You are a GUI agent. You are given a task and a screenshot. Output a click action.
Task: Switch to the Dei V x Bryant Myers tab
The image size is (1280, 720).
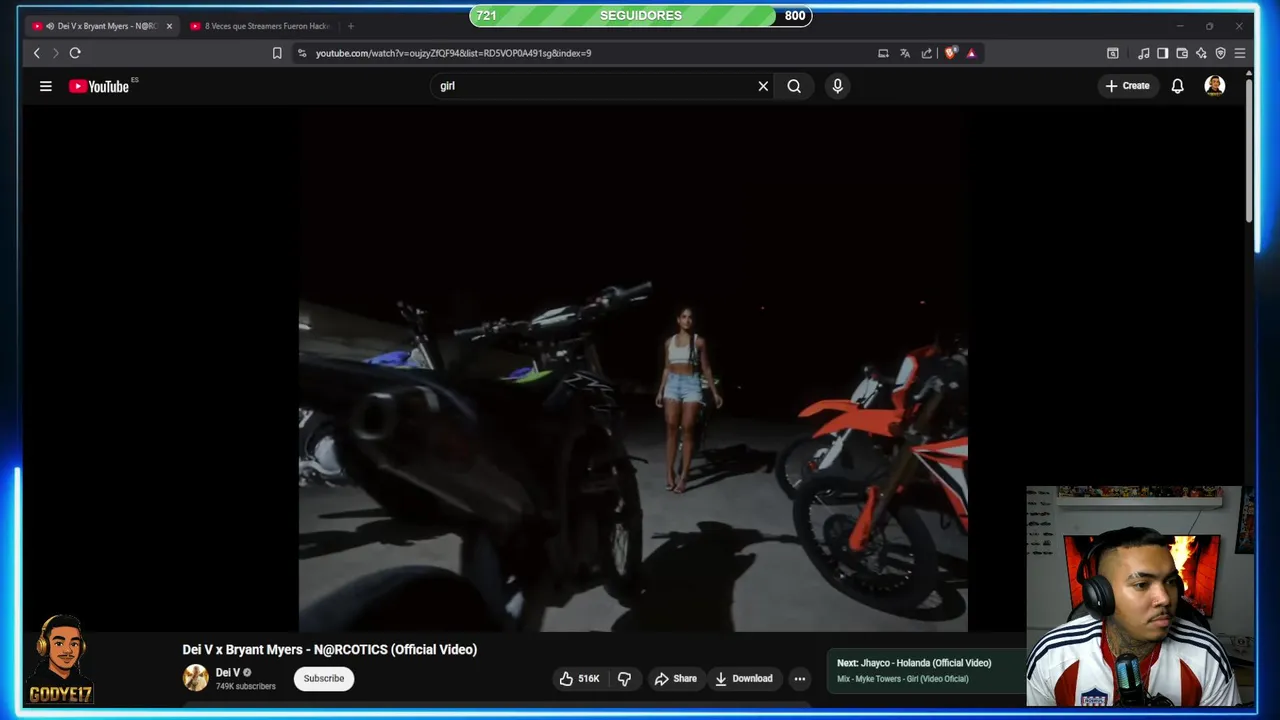pyautogui.click(x=102, y=26)
